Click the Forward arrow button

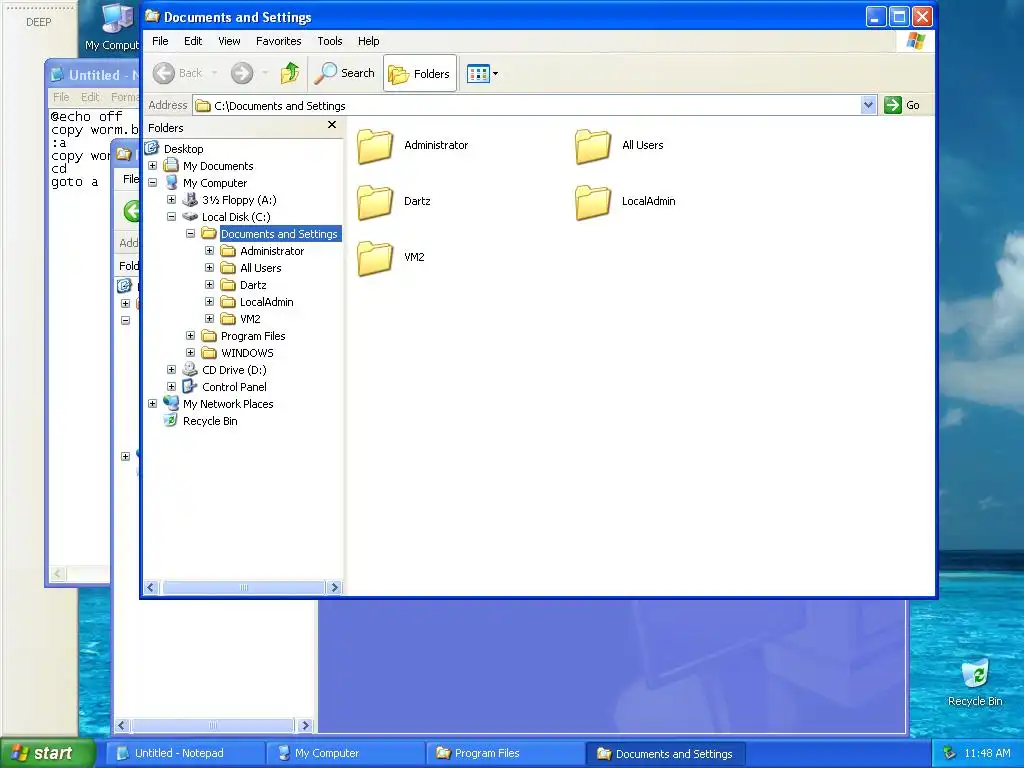point(242,73)
